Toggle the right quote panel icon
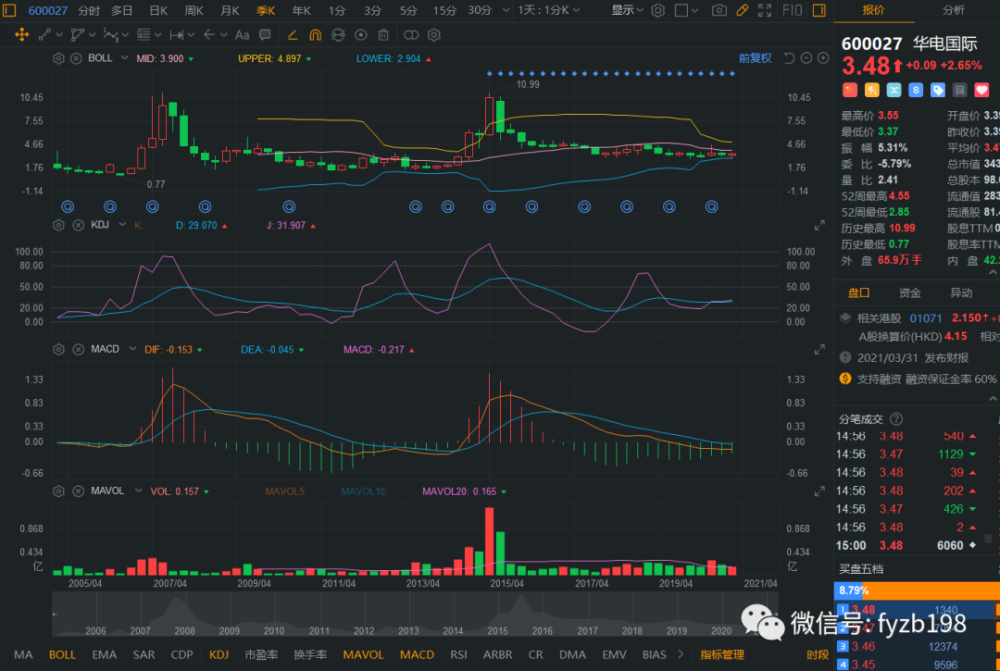This screenshot has width=1000, height=671. coord(820,10)
